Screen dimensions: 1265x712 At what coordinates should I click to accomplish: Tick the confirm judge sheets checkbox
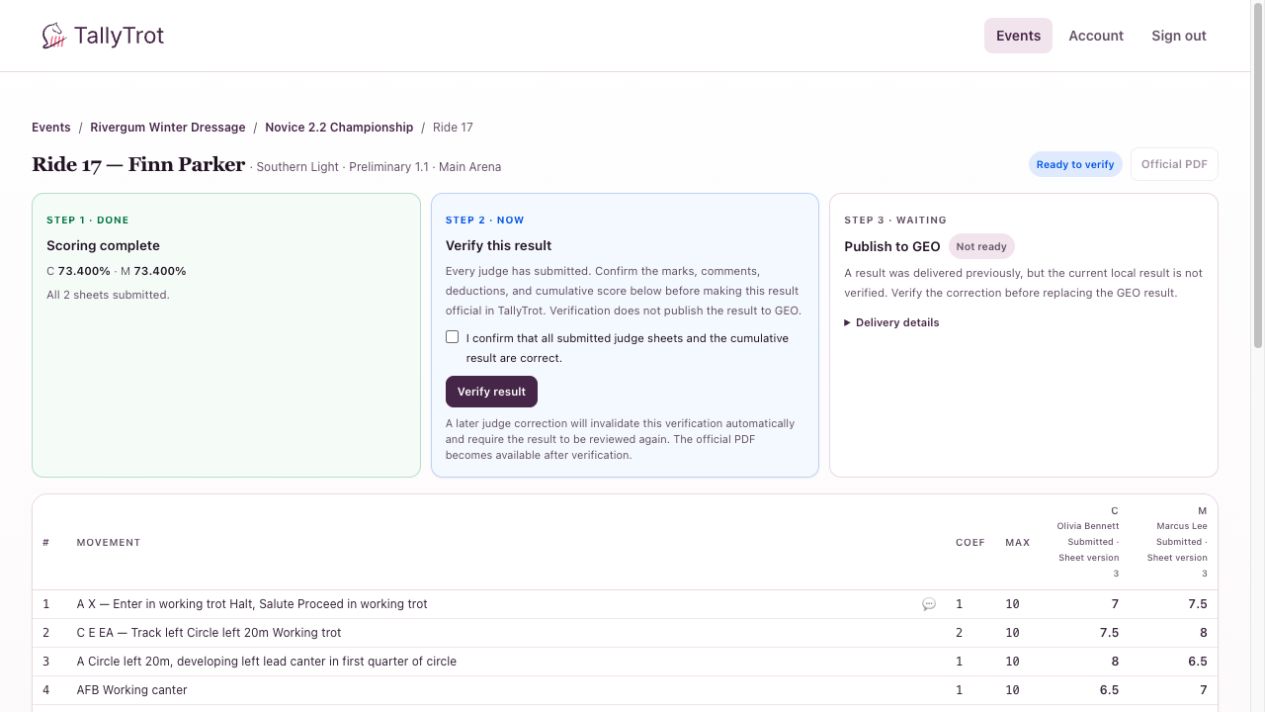[452, 337]
